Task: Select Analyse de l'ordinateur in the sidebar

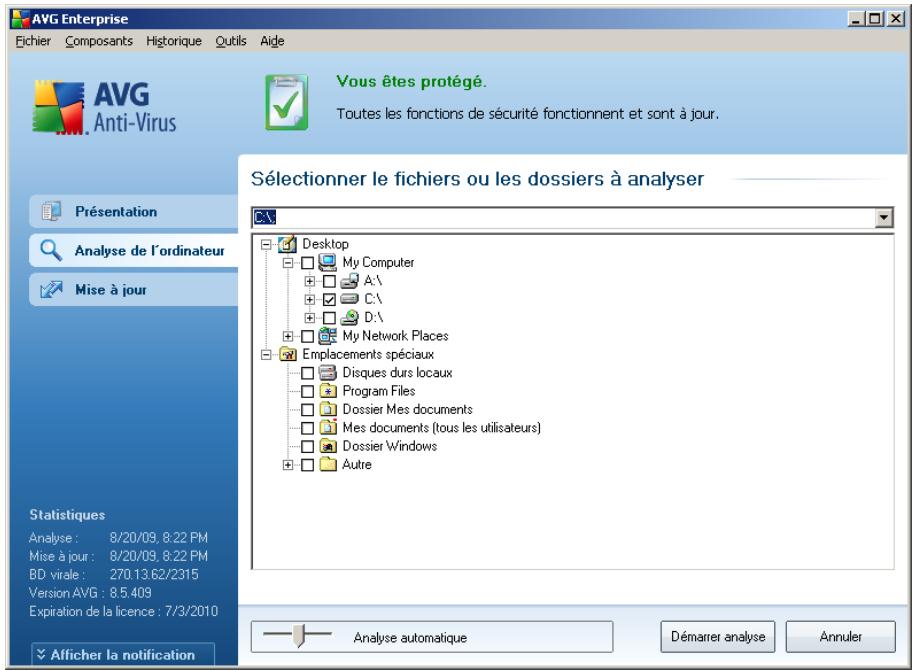Action: click(x=133, y=251)
